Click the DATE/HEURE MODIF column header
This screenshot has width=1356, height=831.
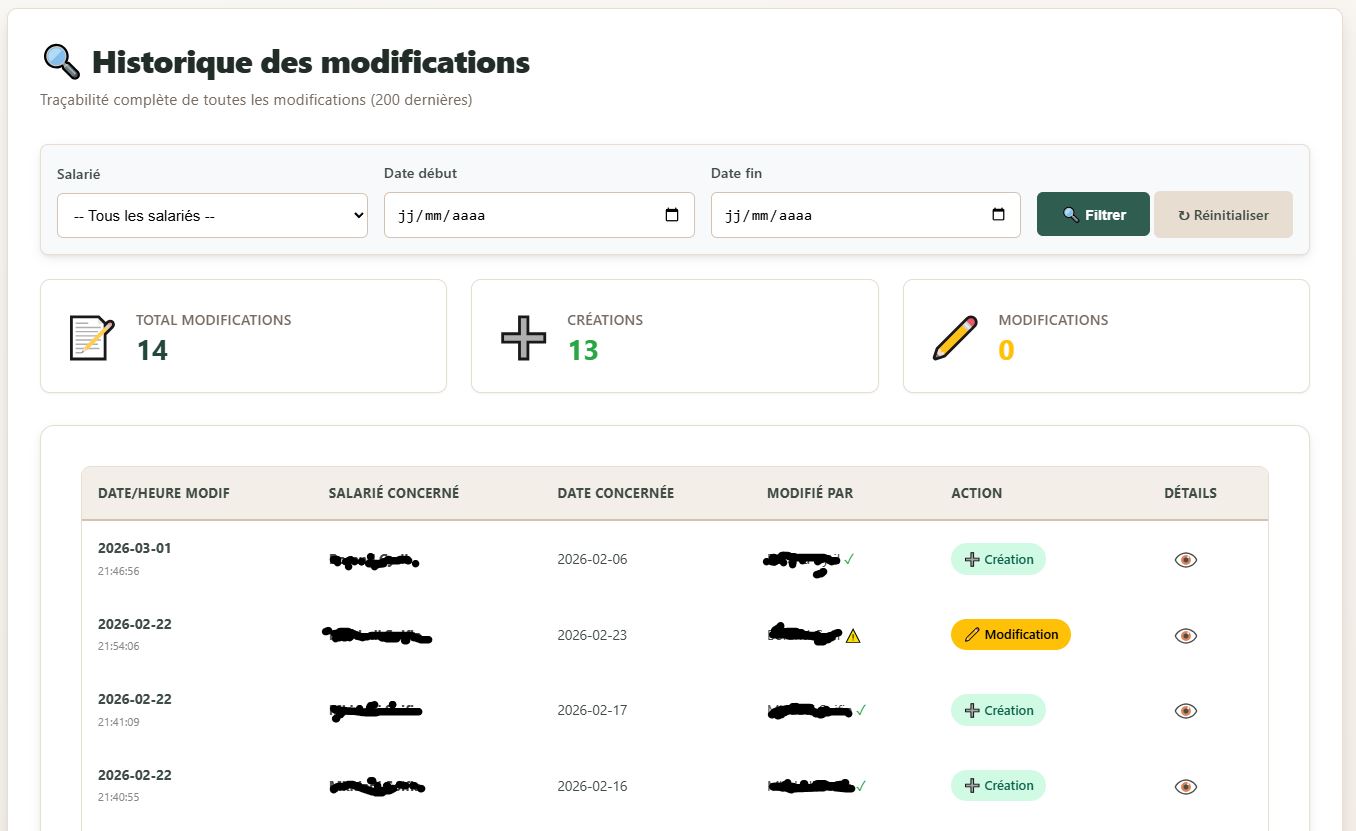(164, 493)
